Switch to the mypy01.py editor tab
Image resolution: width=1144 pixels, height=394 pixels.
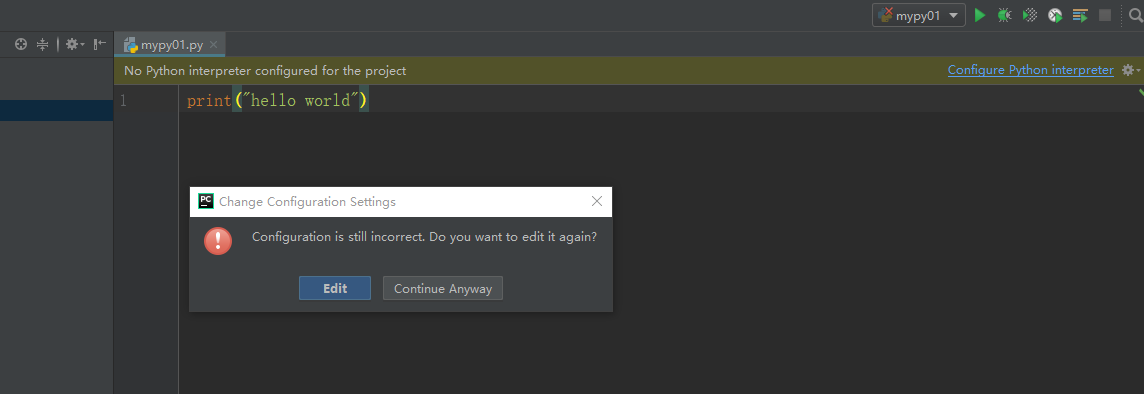170,45
